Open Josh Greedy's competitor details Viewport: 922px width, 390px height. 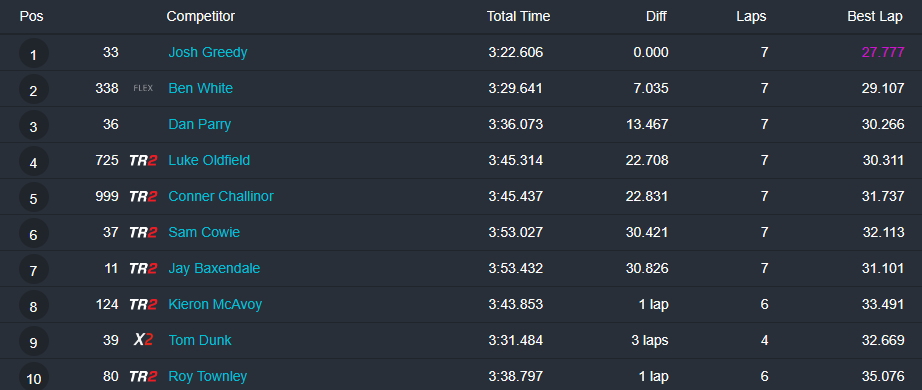coord(208,52)
